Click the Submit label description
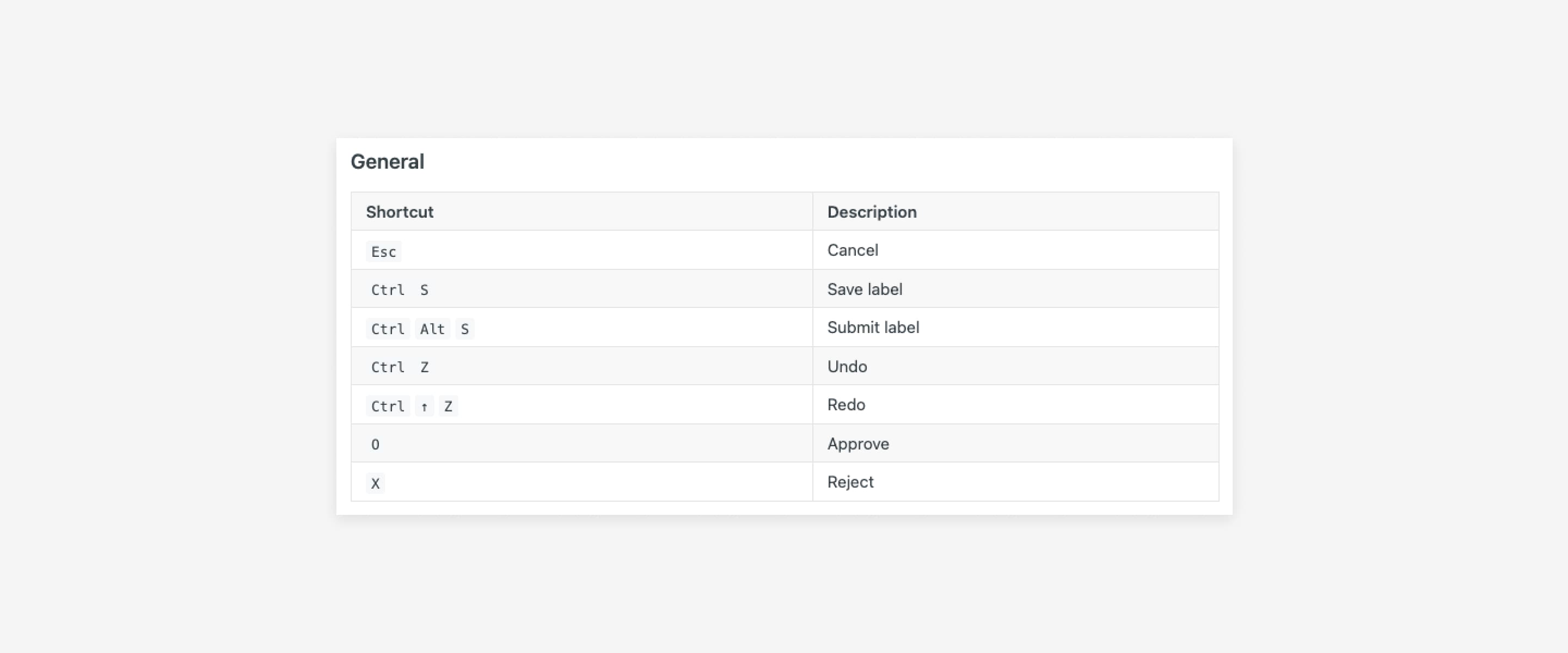The image size is (1568, 653). click(x=873, y=328)
